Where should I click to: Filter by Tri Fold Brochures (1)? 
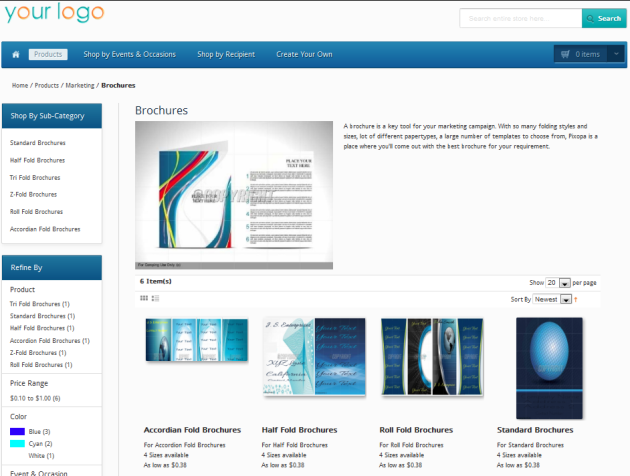pyautogui.click(x=40, y=304)
